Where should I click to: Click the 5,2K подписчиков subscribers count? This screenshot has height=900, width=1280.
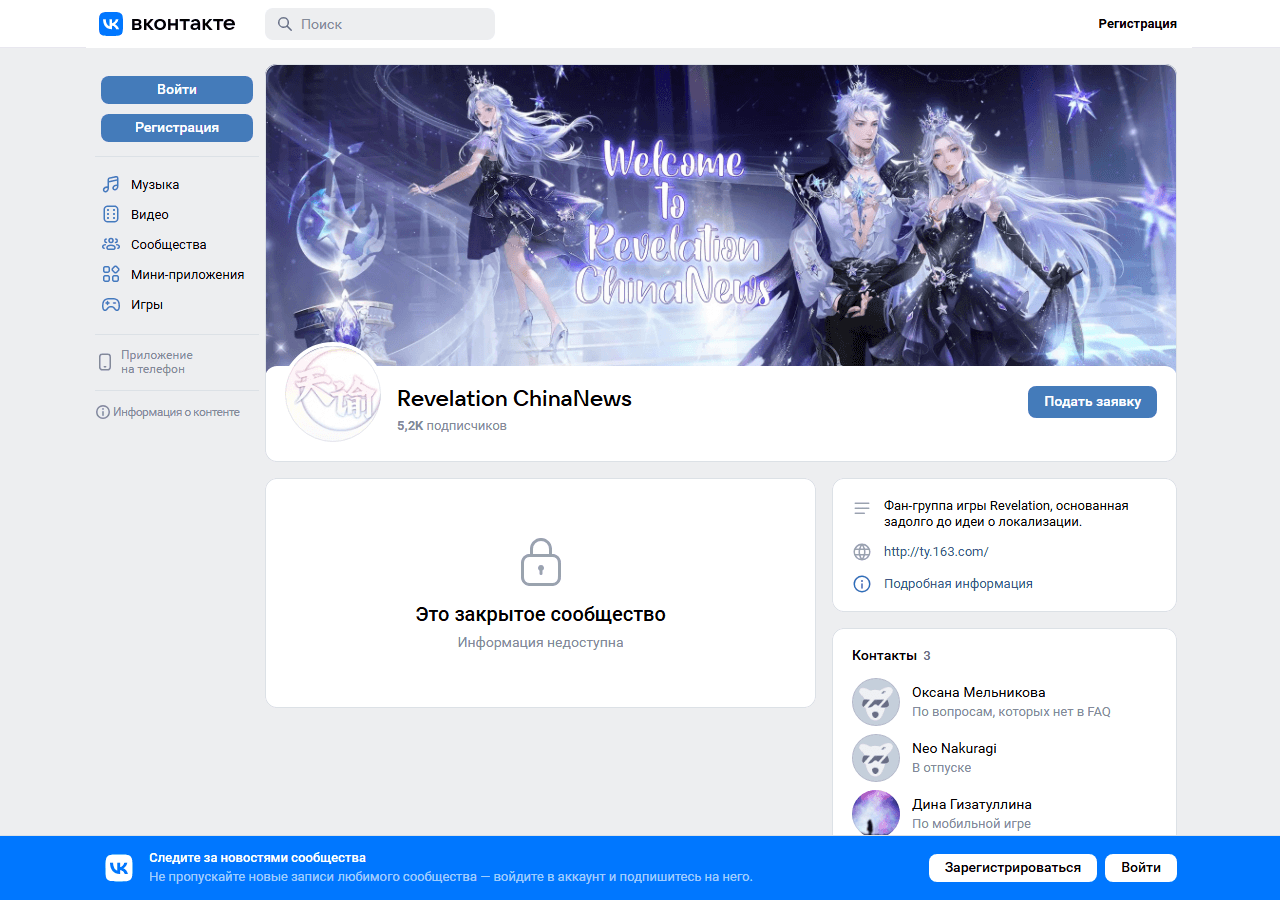coord(452,426)
